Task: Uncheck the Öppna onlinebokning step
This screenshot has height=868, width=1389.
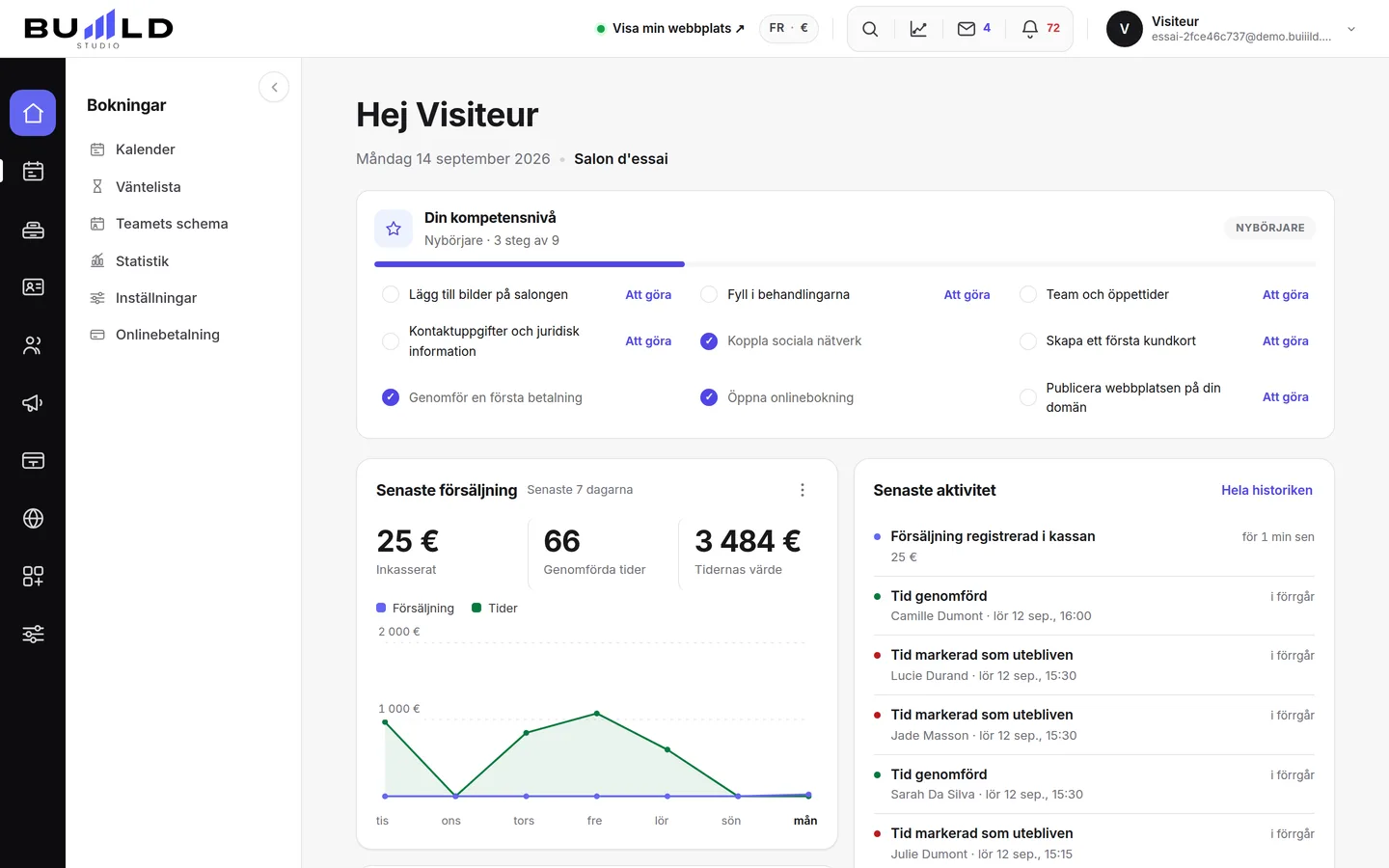Action: point(709,397)
